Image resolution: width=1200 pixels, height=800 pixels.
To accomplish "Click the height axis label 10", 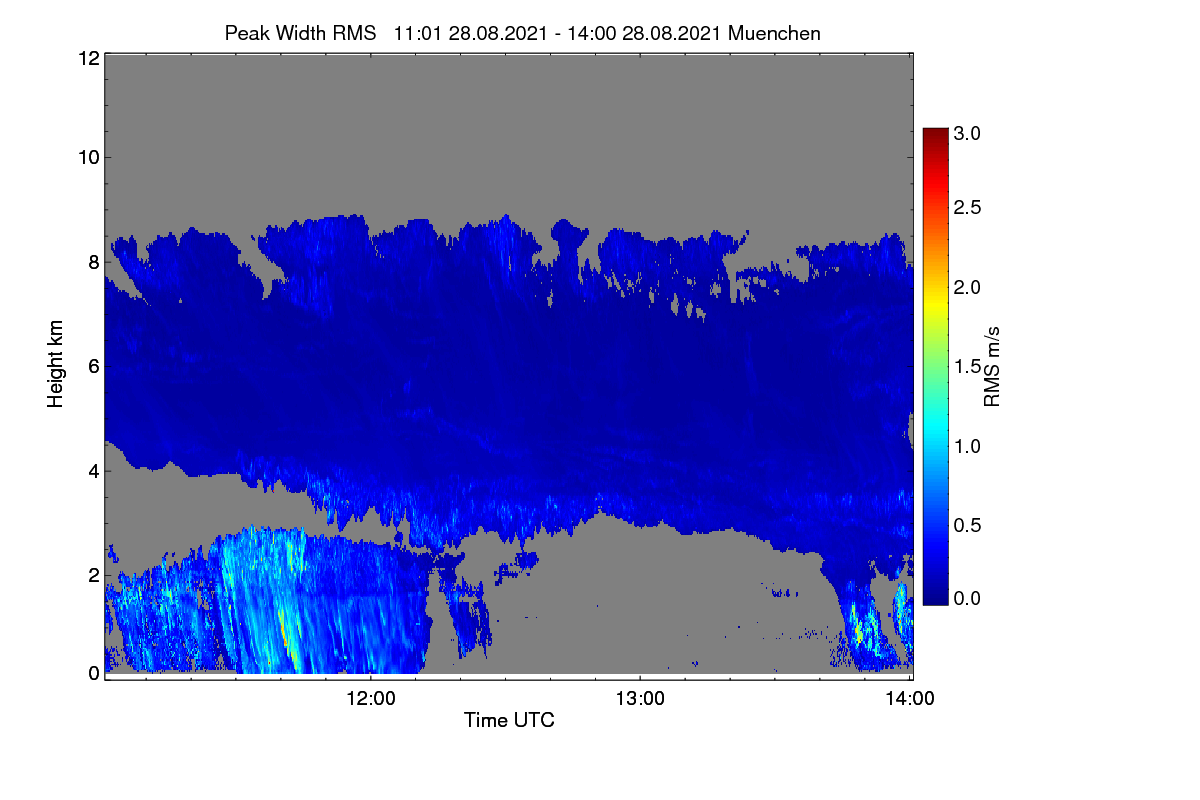I will 88,157.
